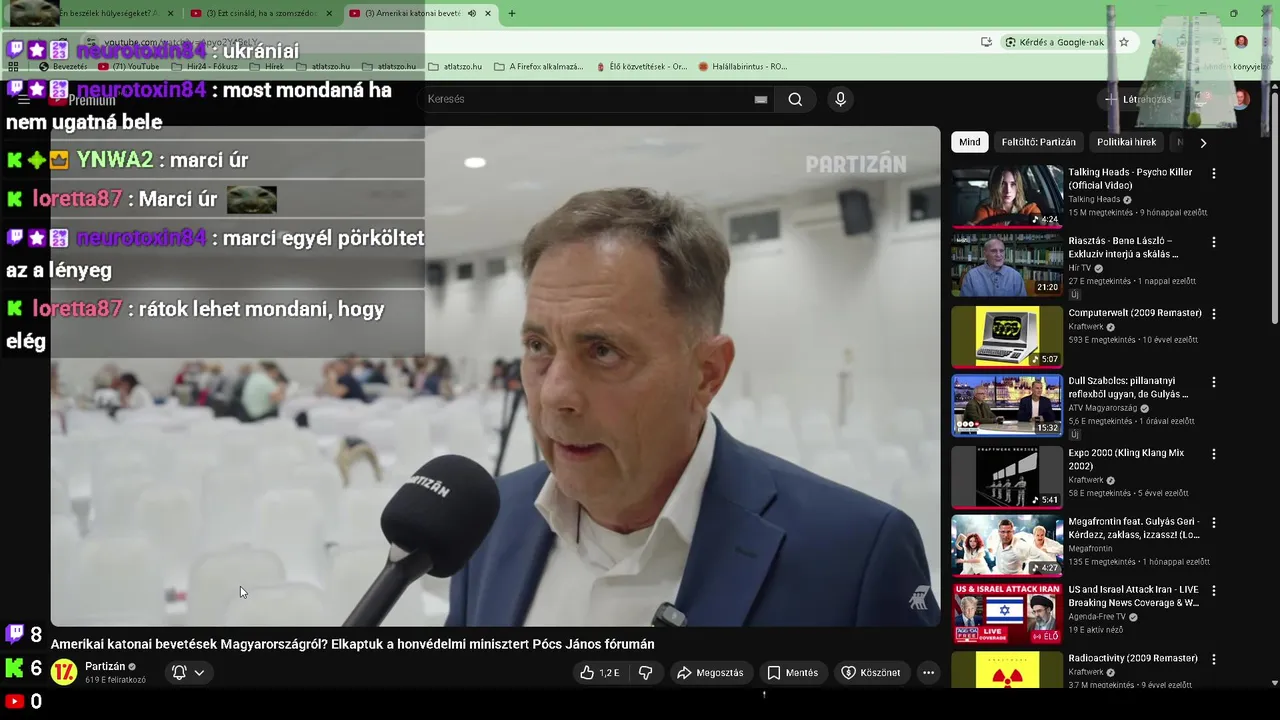Screen dimensions: 1280x720
Task: Select the Feltöltő: Partizán filter chip
Action: 1039,142
